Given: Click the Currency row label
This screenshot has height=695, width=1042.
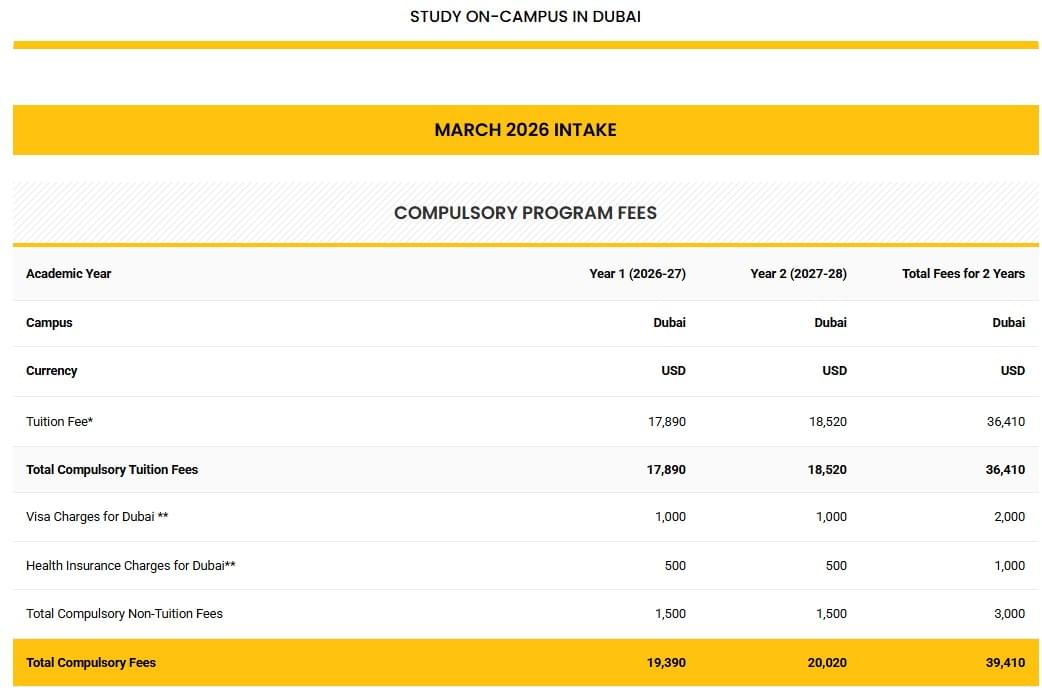Looking at the screenshot, I should coord(52,371).
